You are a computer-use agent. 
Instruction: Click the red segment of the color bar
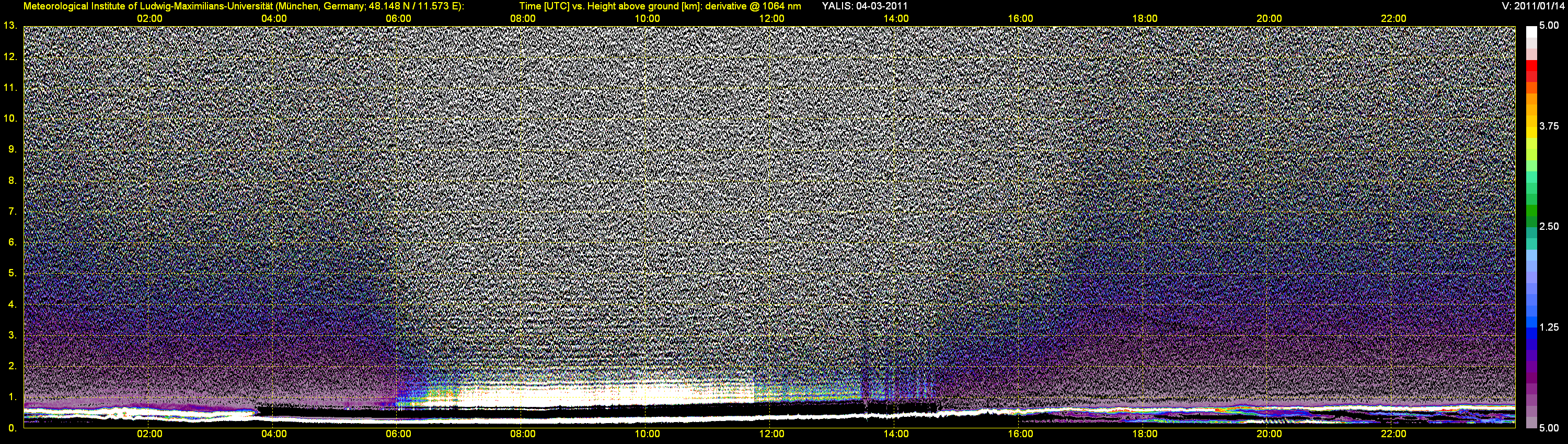1531,66
